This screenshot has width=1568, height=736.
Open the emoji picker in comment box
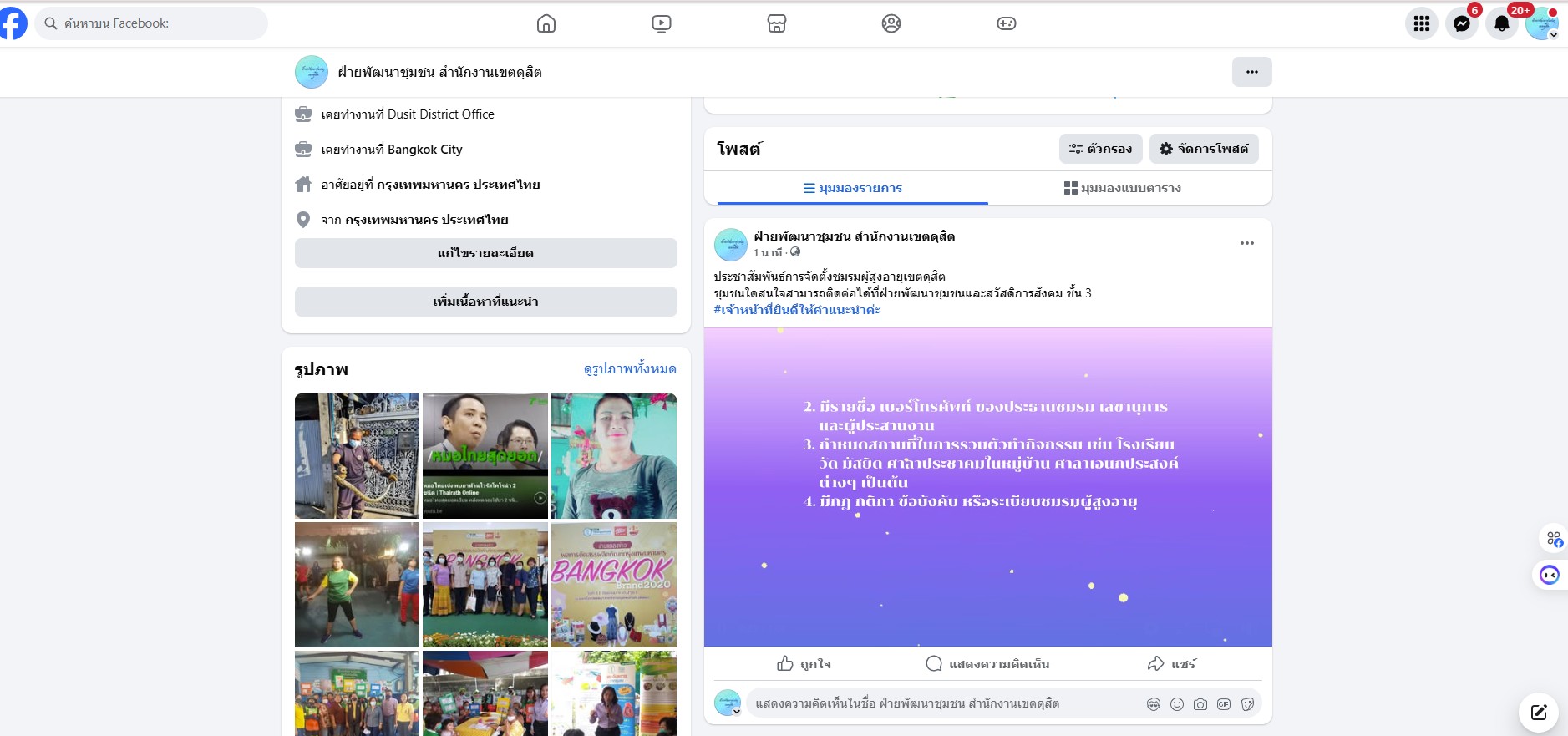point(1177,704)
